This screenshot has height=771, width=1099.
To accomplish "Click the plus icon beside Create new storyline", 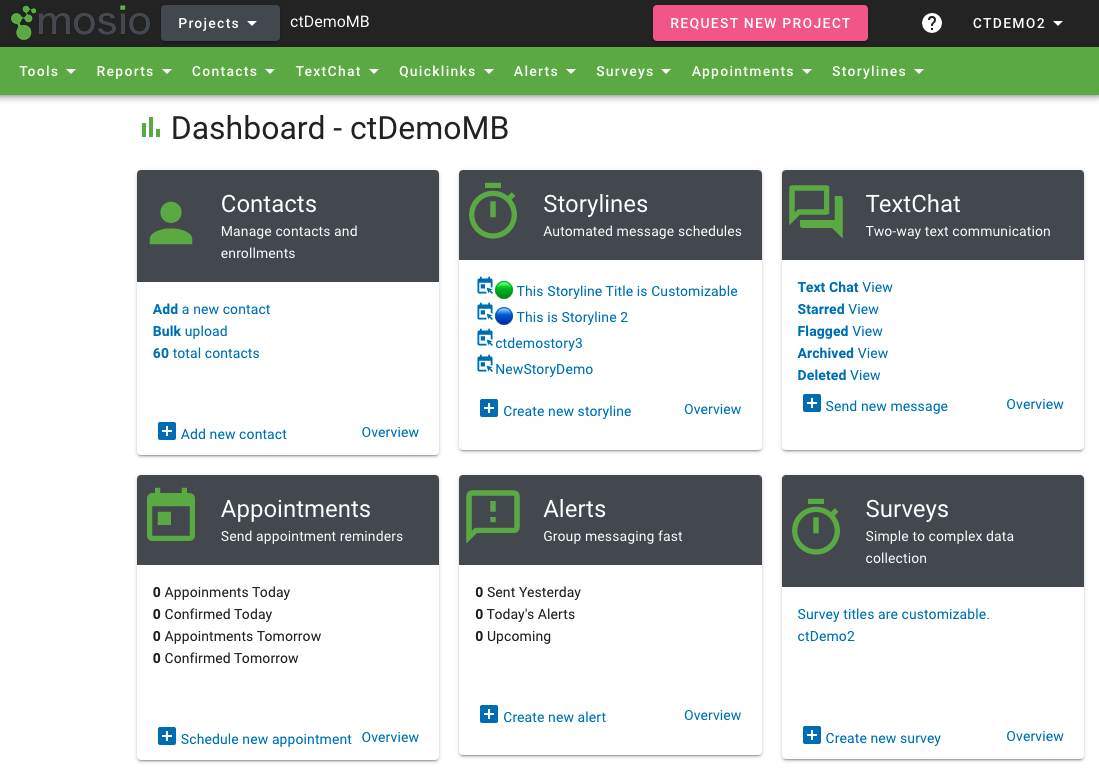I will pyautogui.click(x=489, y=408).
